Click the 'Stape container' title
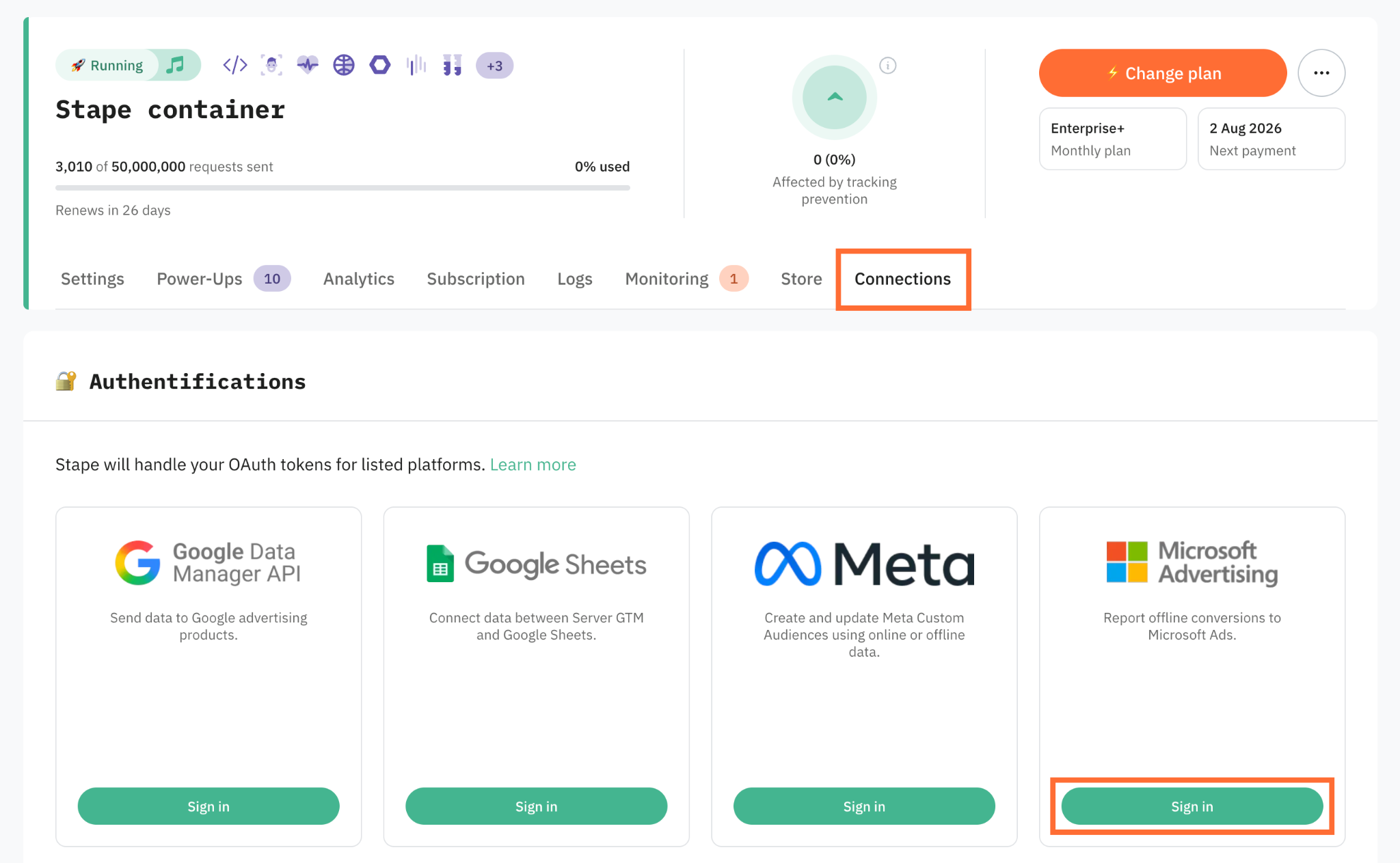 click(170, 109)
